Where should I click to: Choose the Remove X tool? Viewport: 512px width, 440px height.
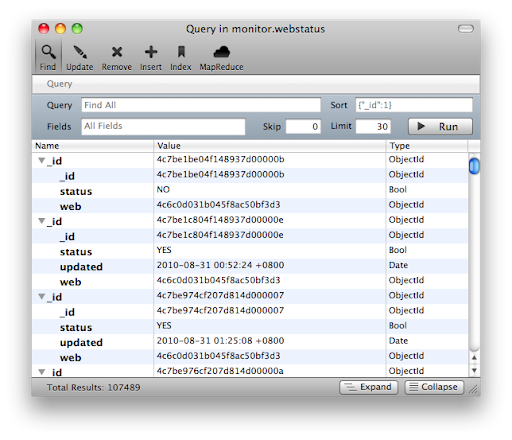click(x=117, y=57)
